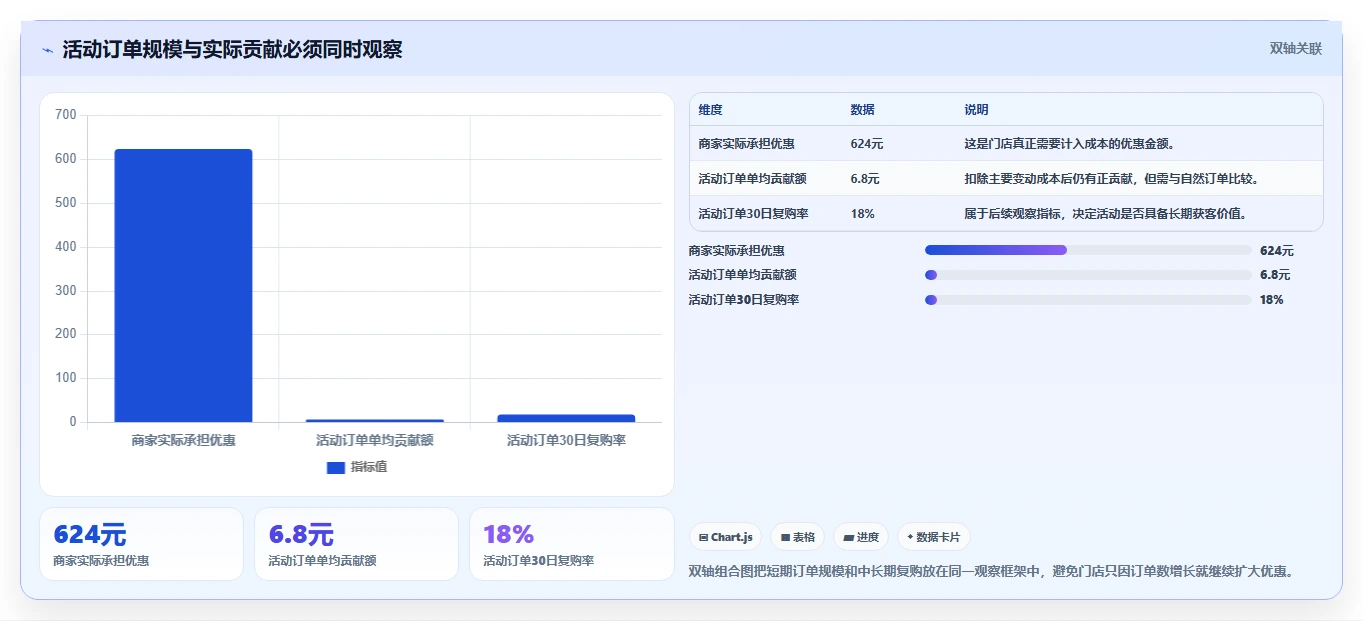
Task: Click the 活动订单30日复购率 progress bar
Action: tap(1088, 300)
